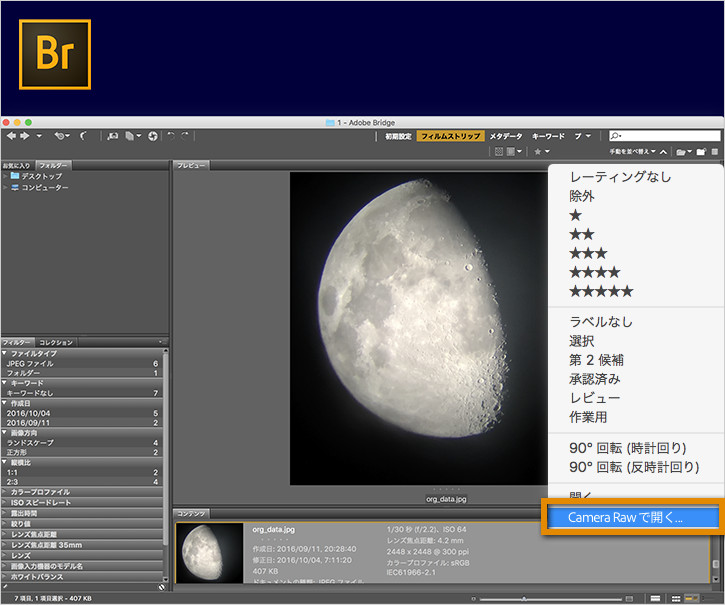Select the フィルムストリップ workspace
725x605 pixels.
pyautogui.click(x=451, y=136)
